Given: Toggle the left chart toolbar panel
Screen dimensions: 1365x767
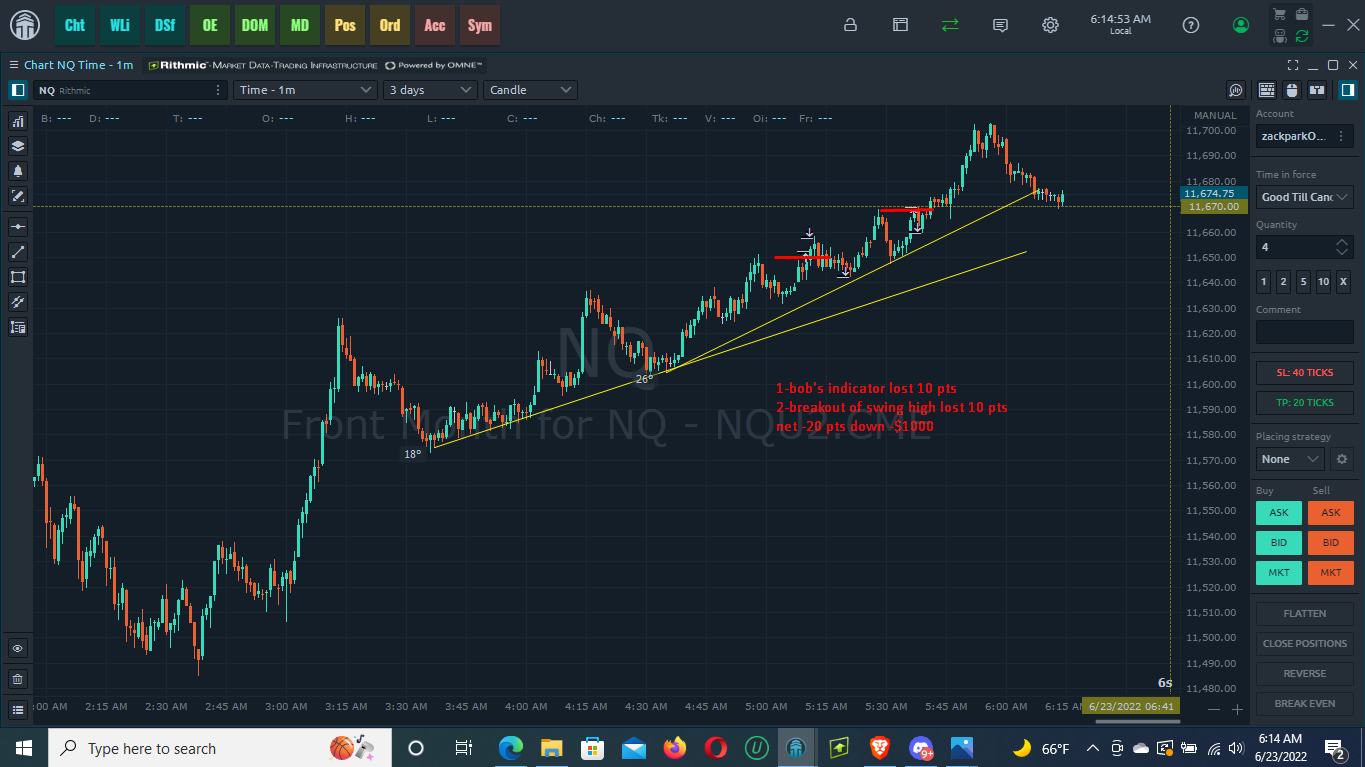Looking at the screenshot, I should pyautogui.click(x=17, y=90).
